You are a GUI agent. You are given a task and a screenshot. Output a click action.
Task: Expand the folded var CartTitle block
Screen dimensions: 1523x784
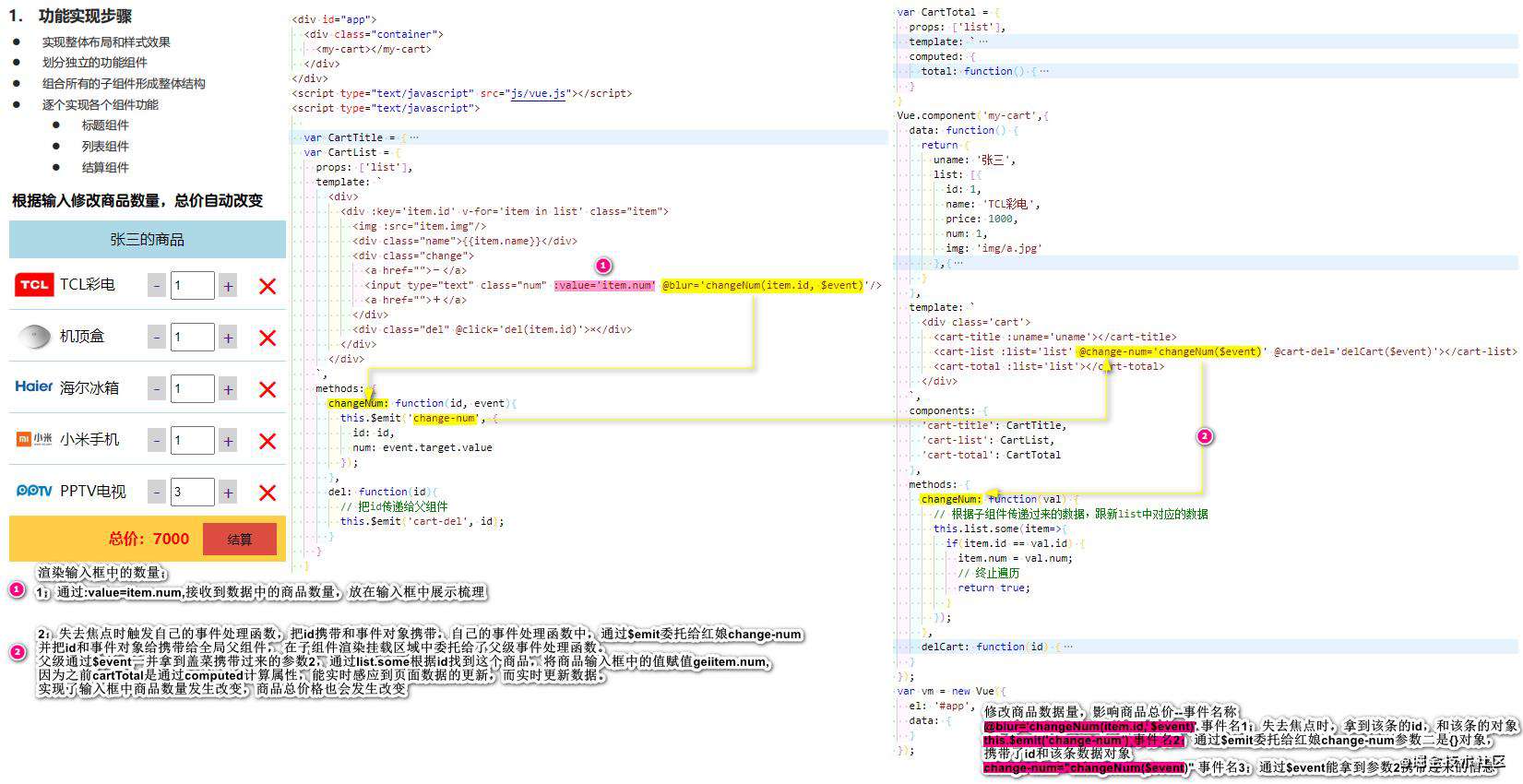413,137
